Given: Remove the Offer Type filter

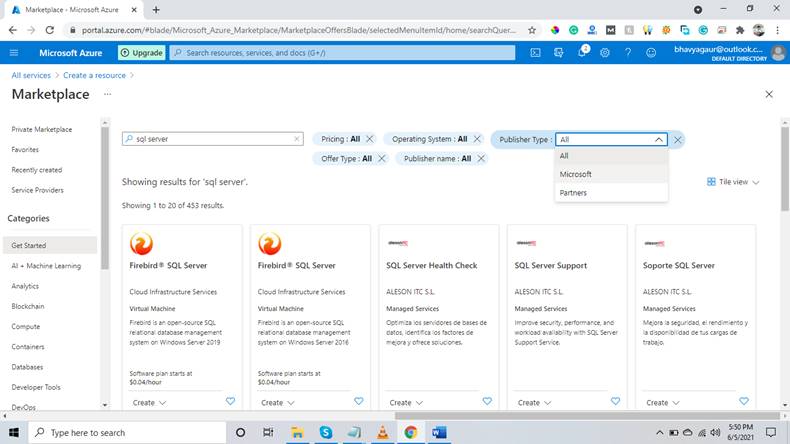Looking at the screenshot, I should pyautogui.click(x=382, y=158).
